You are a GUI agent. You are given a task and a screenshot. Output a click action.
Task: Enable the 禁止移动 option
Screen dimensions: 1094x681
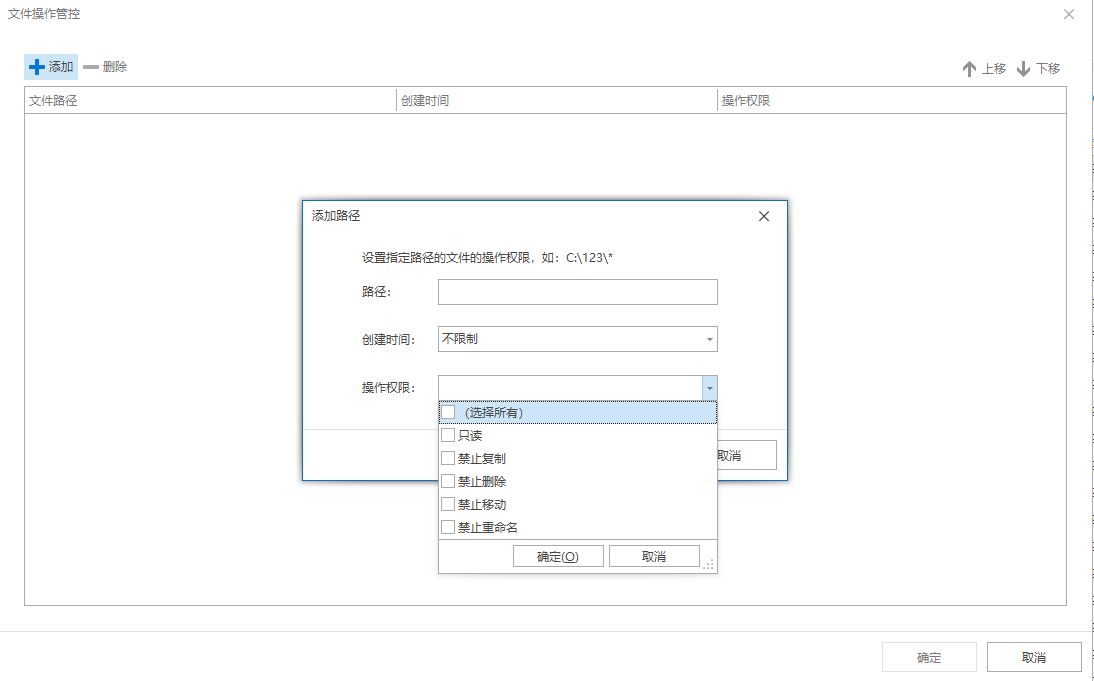[x=448, y=504]
